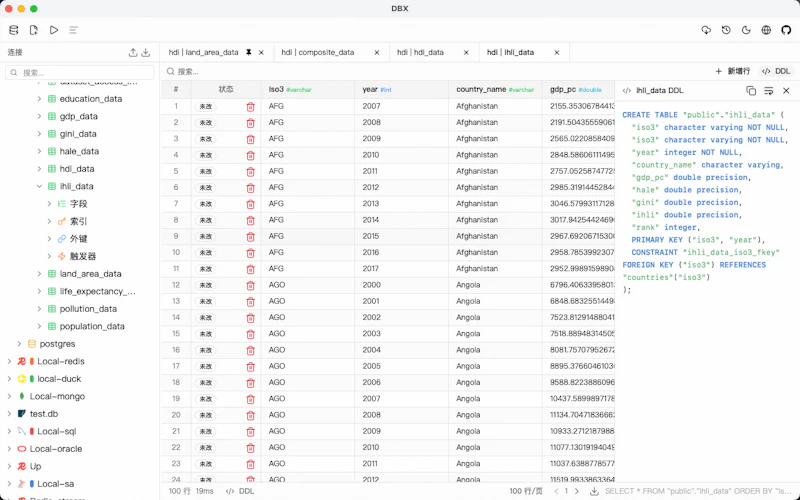This screenshot has height=500, width=800.
Task: Switch to hdi | composite_data tab
Action: tap(317, 52)
